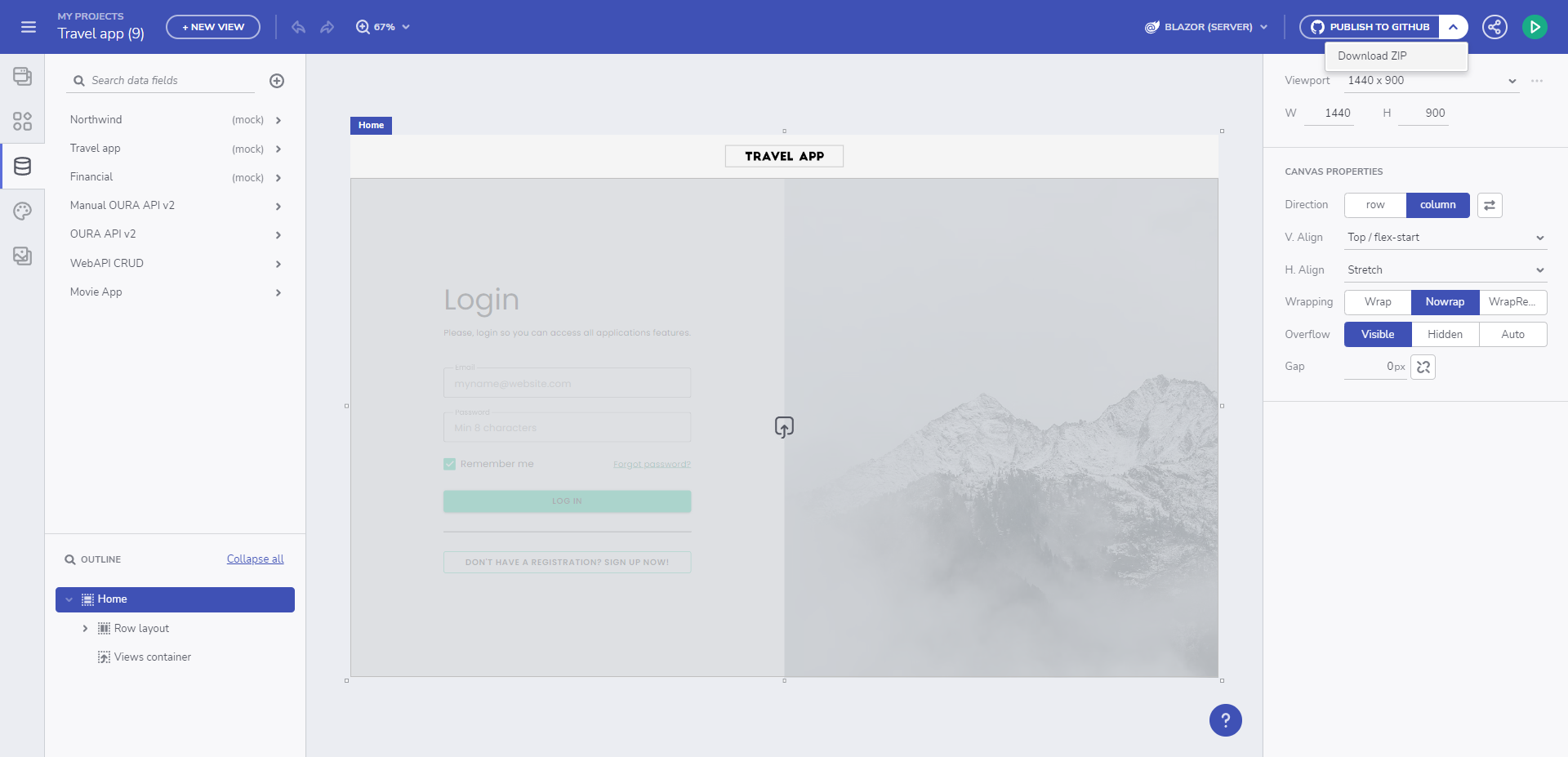The height and width of the screenshot is (757, 1568).
Task: Click the add data source plus icon
Action: pyautogui.click(x=277, y=81)
